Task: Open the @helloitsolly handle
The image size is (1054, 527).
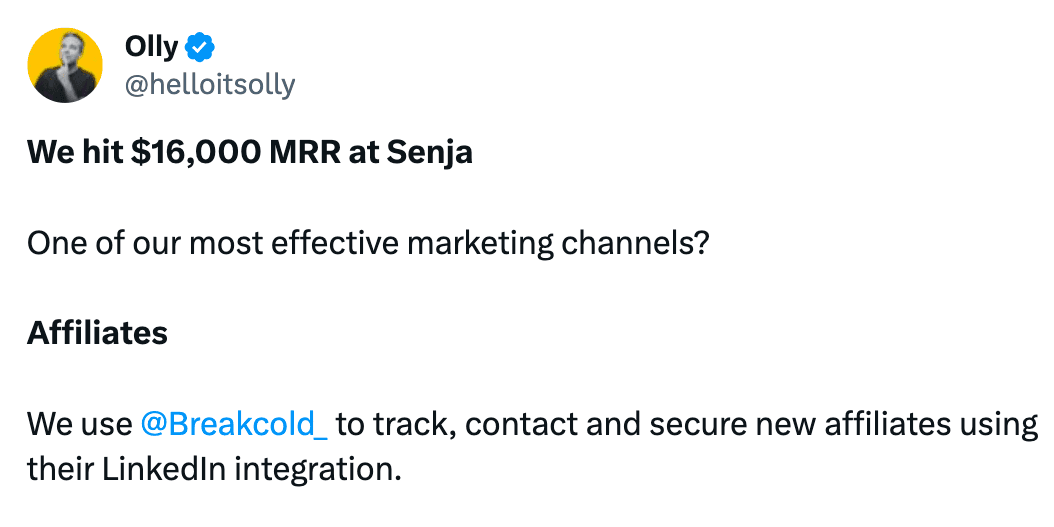Action: pos(209,85)
